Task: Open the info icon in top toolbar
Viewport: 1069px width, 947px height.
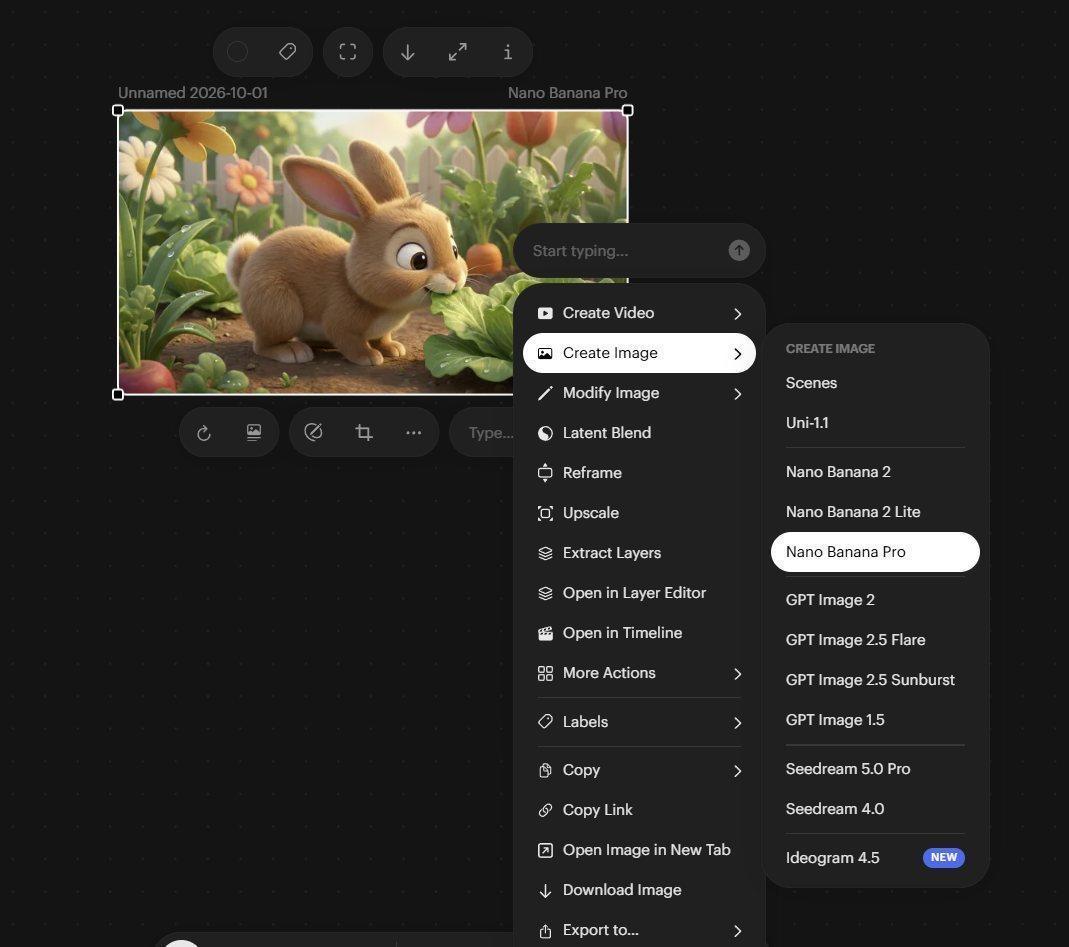Action: (x=507, y=52)
